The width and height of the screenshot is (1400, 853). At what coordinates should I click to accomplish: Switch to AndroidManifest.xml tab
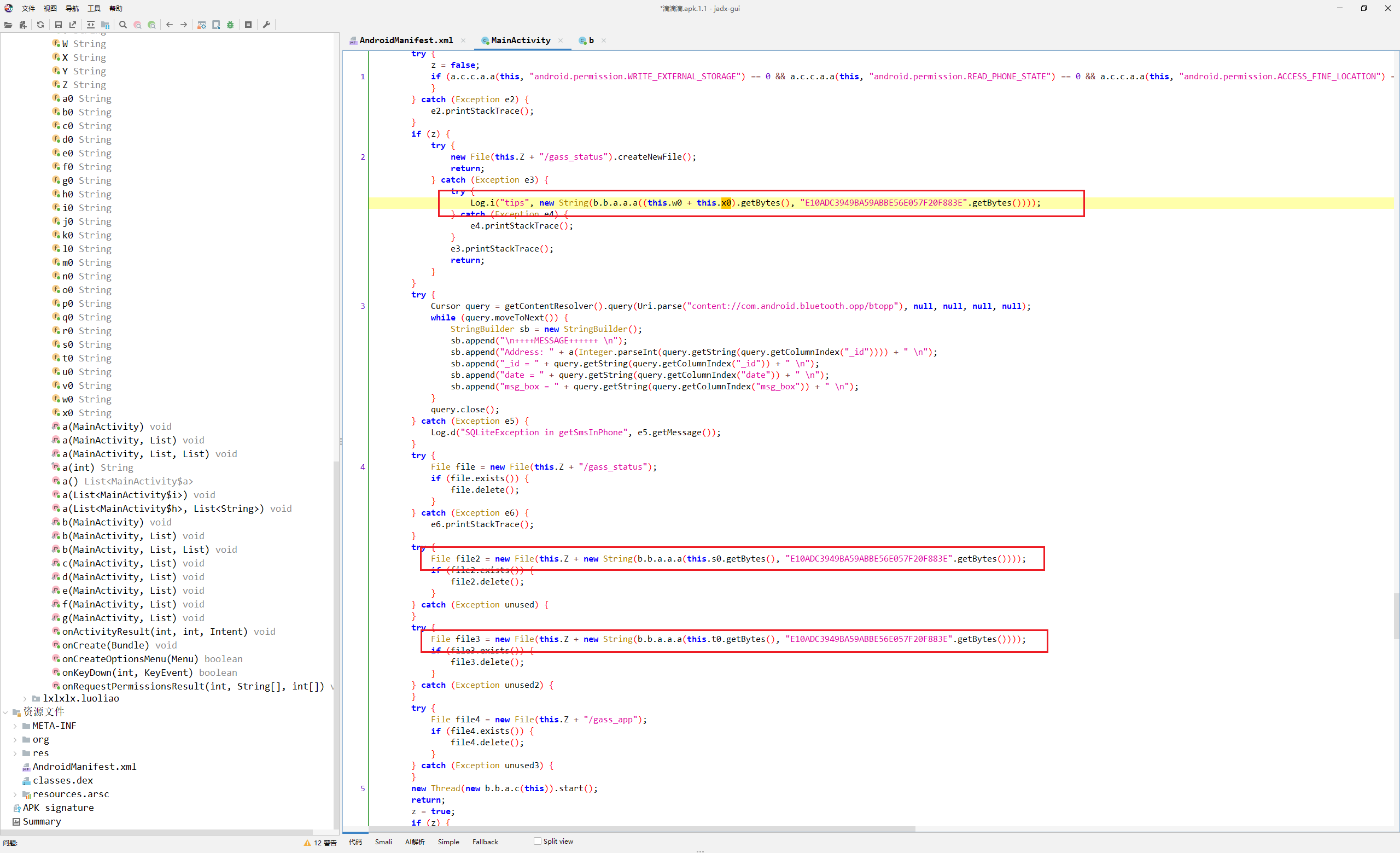[406, 40]
